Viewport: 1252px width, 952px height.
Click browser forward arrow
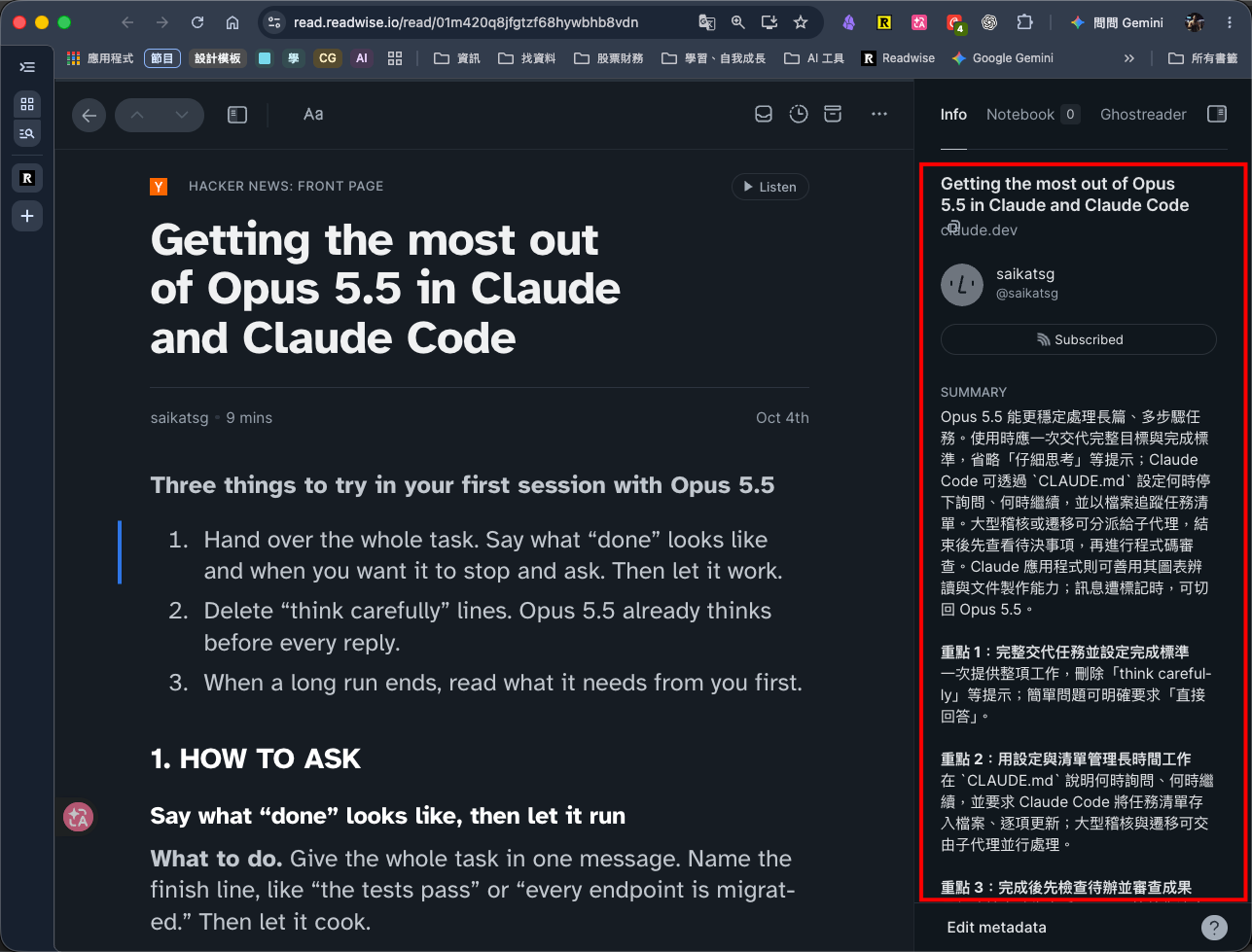162,22
